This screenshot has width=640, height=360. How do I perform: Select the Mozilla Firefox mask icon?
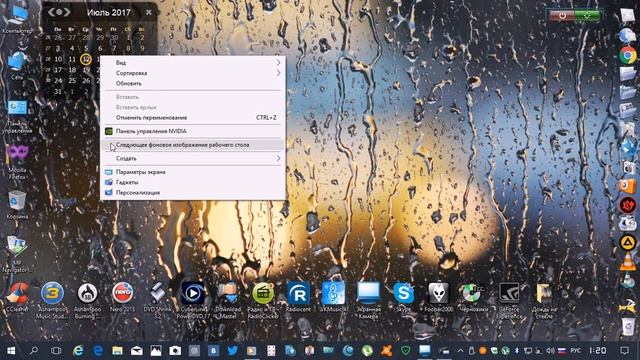17,162
